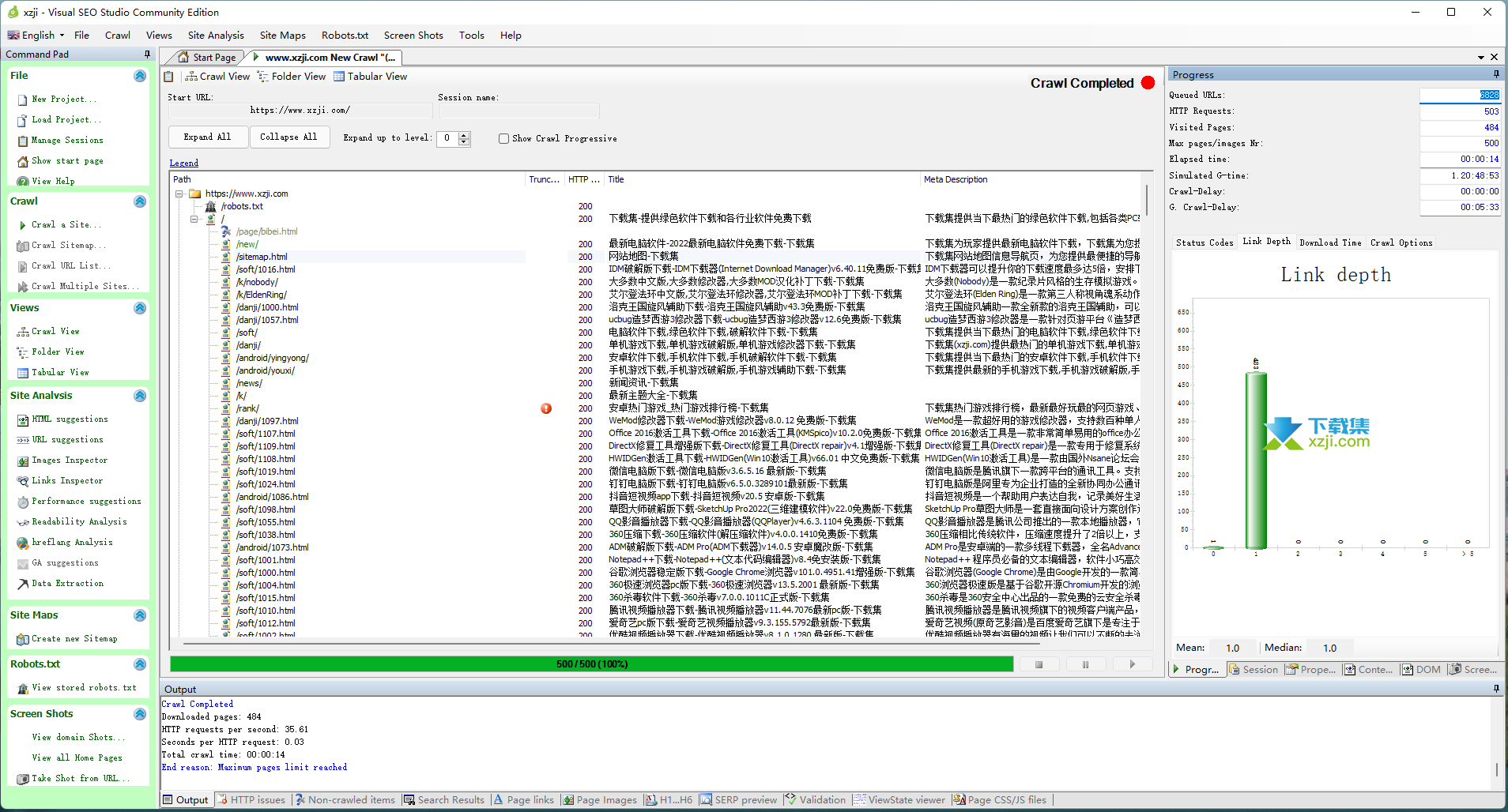Open the Tools menu

(471, 35)
